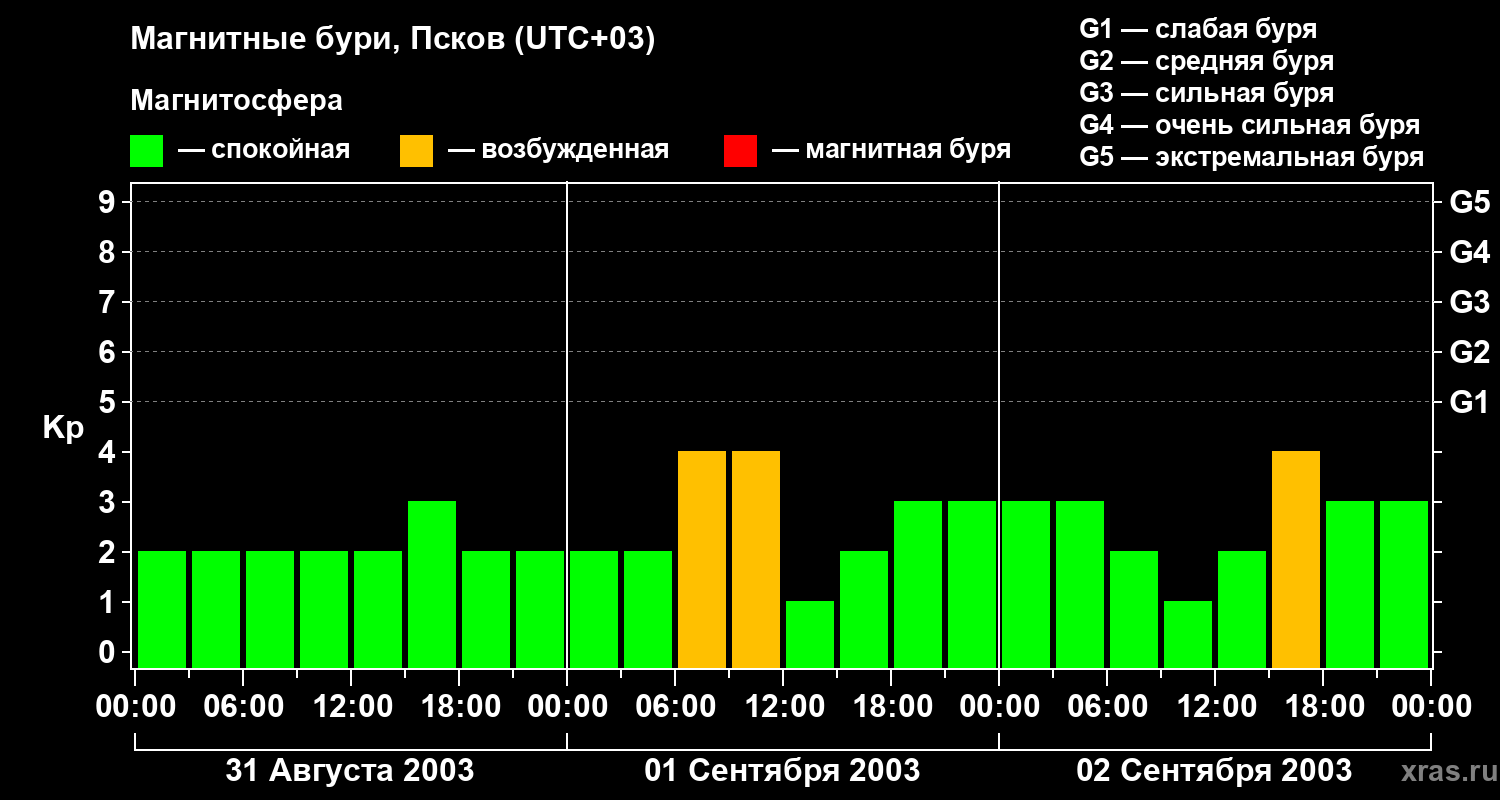The width and height of the screenshot is (1500, 800).
Task: Select the Kp 3 green bar on 31 Августа
Action: point(432,585)
